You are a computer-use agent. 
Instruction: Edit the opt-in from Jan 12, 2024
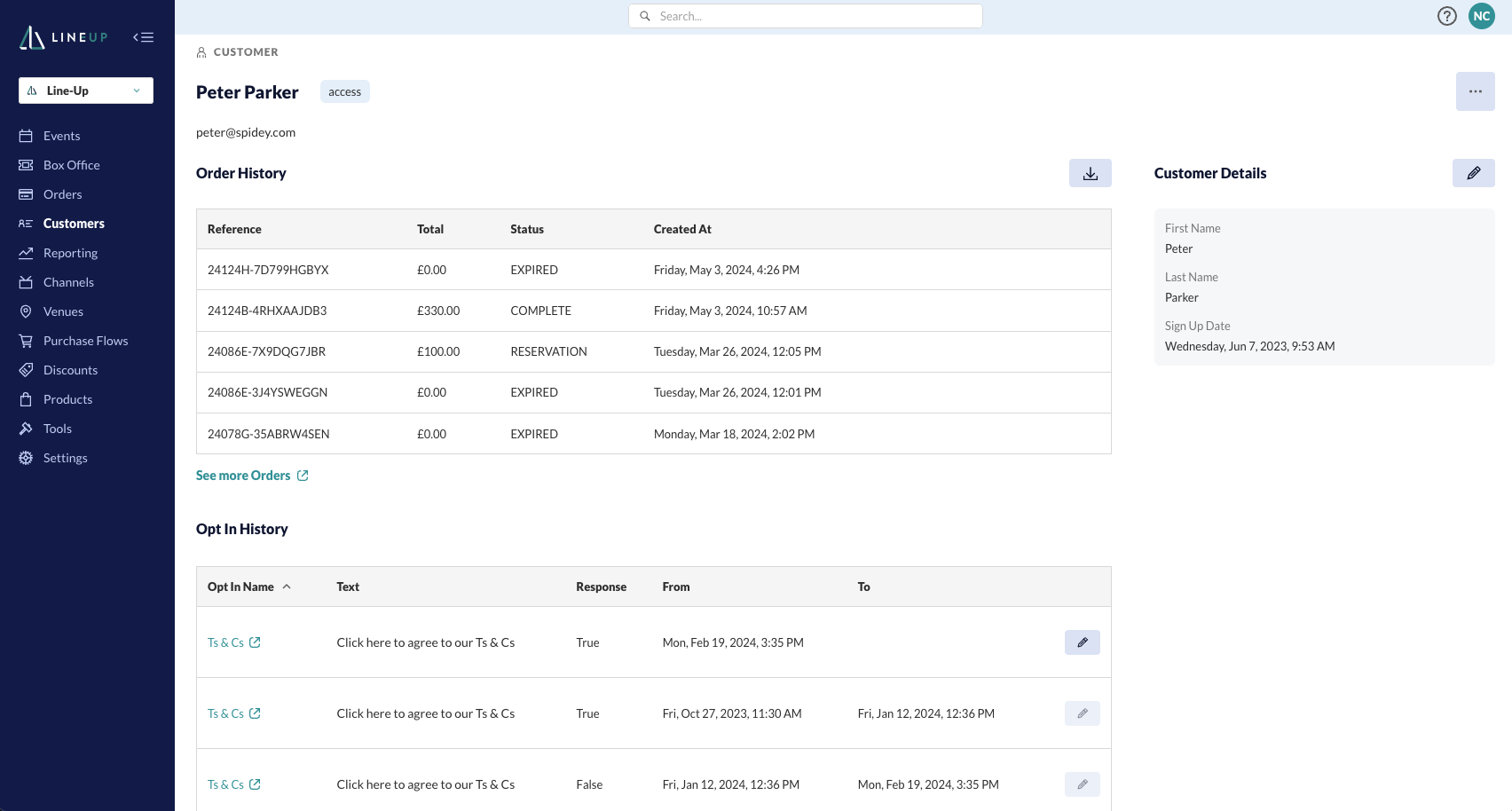pos(1083,784)
